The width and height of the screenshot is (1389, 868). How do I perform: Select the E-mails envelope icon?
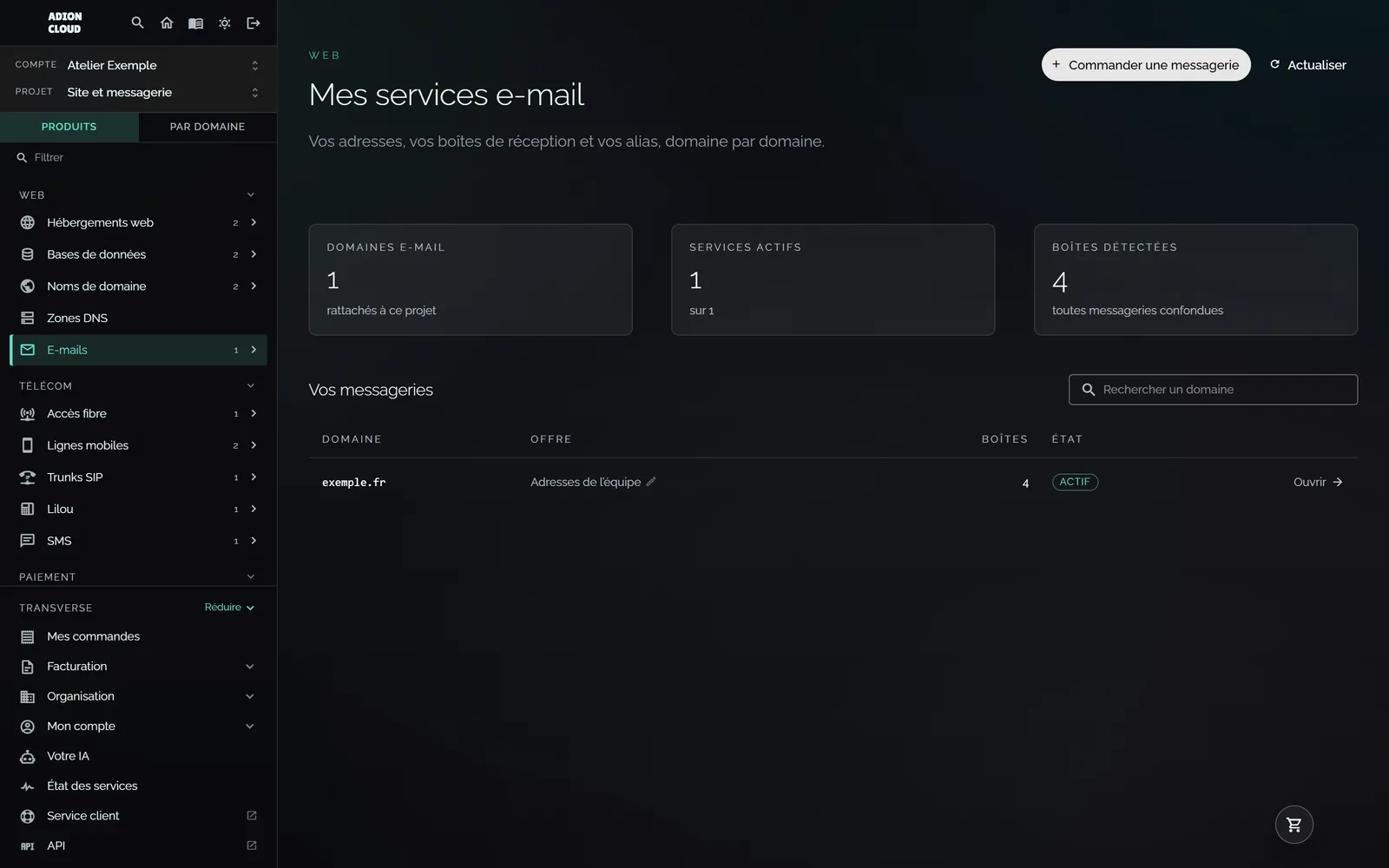[x=28, y=350]
